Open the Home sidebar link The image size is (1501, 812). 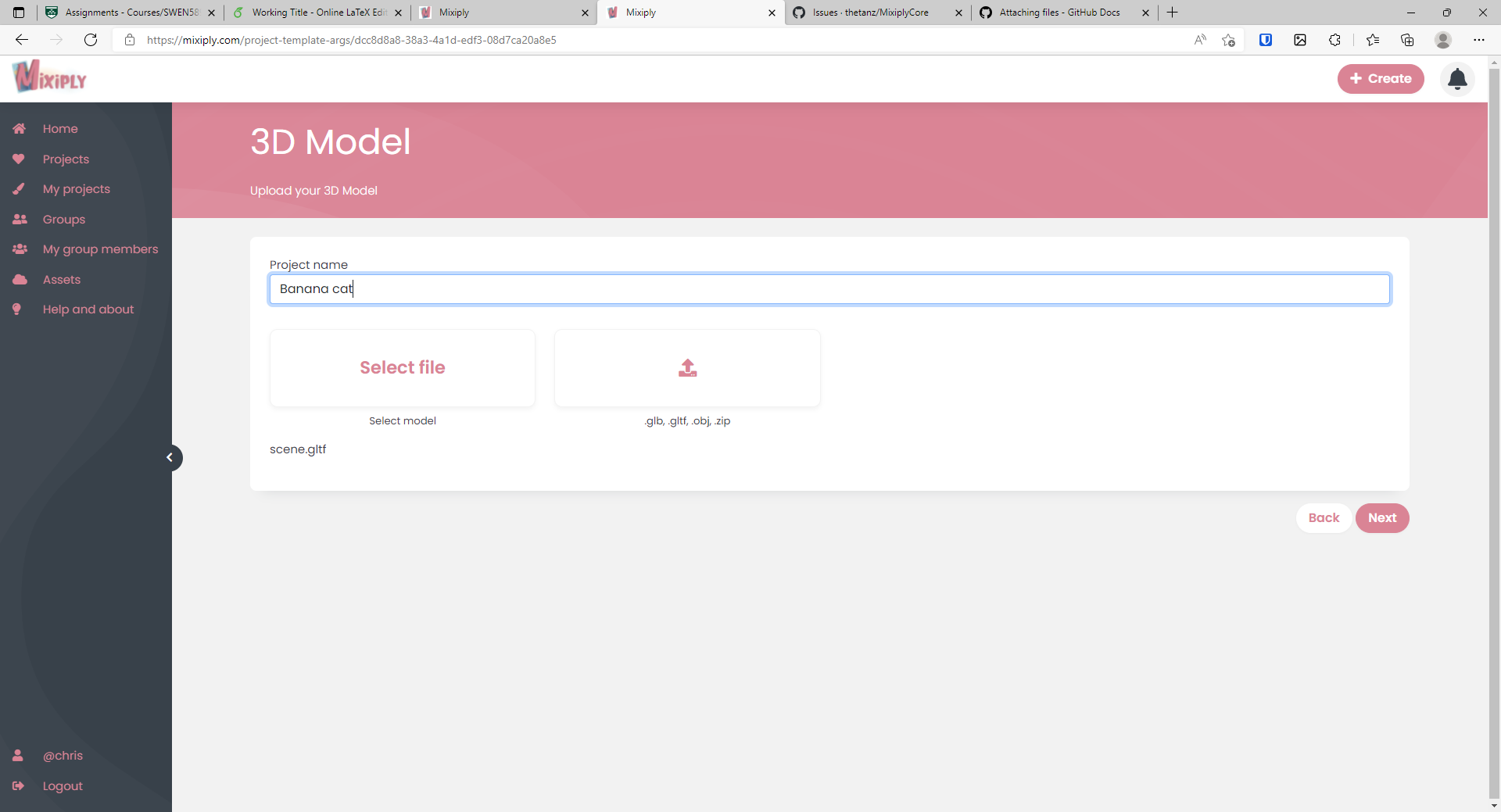coord(60,129)
